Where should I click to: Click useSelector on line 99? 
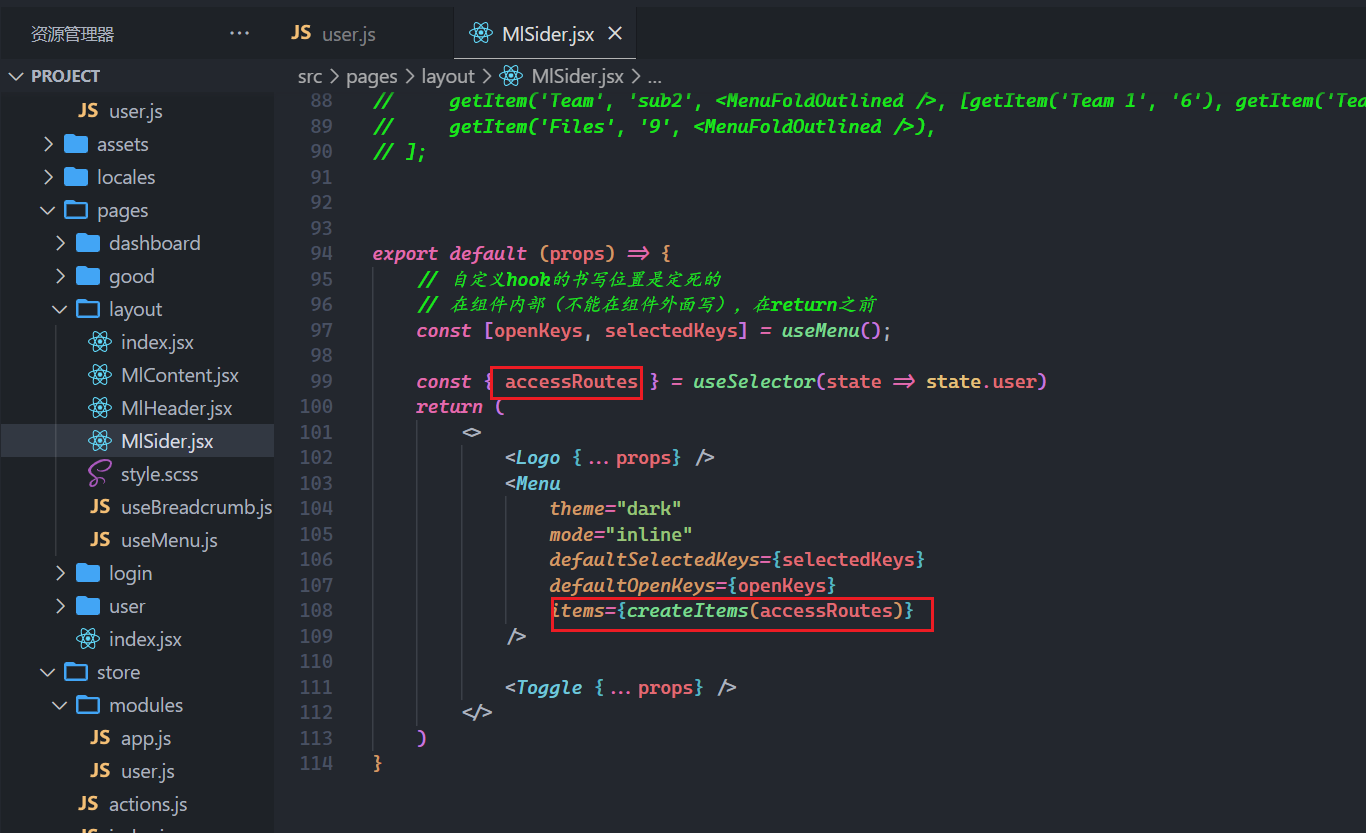pyautogui.click(x=754, y=382)
